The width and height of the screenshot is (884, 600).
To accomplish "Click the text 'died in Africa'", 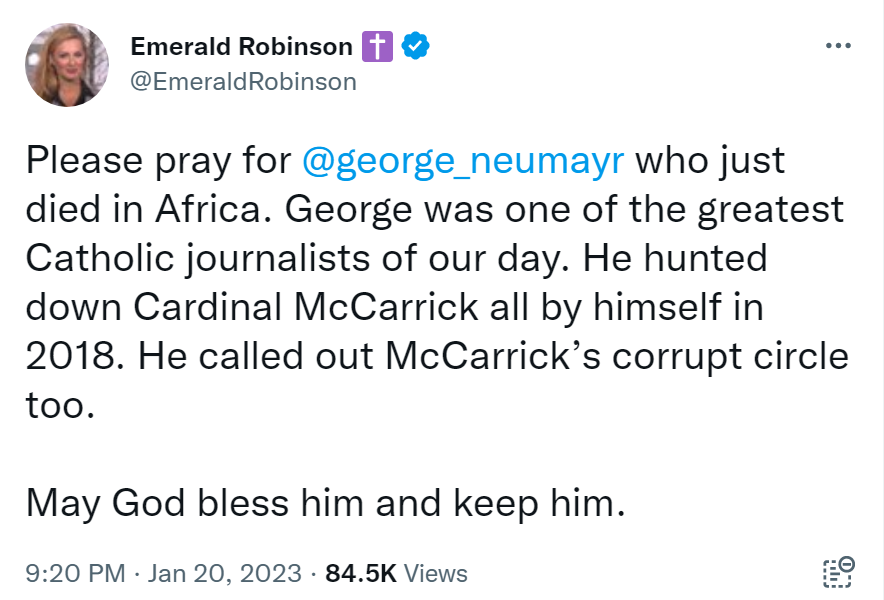I will click(144, 209).
